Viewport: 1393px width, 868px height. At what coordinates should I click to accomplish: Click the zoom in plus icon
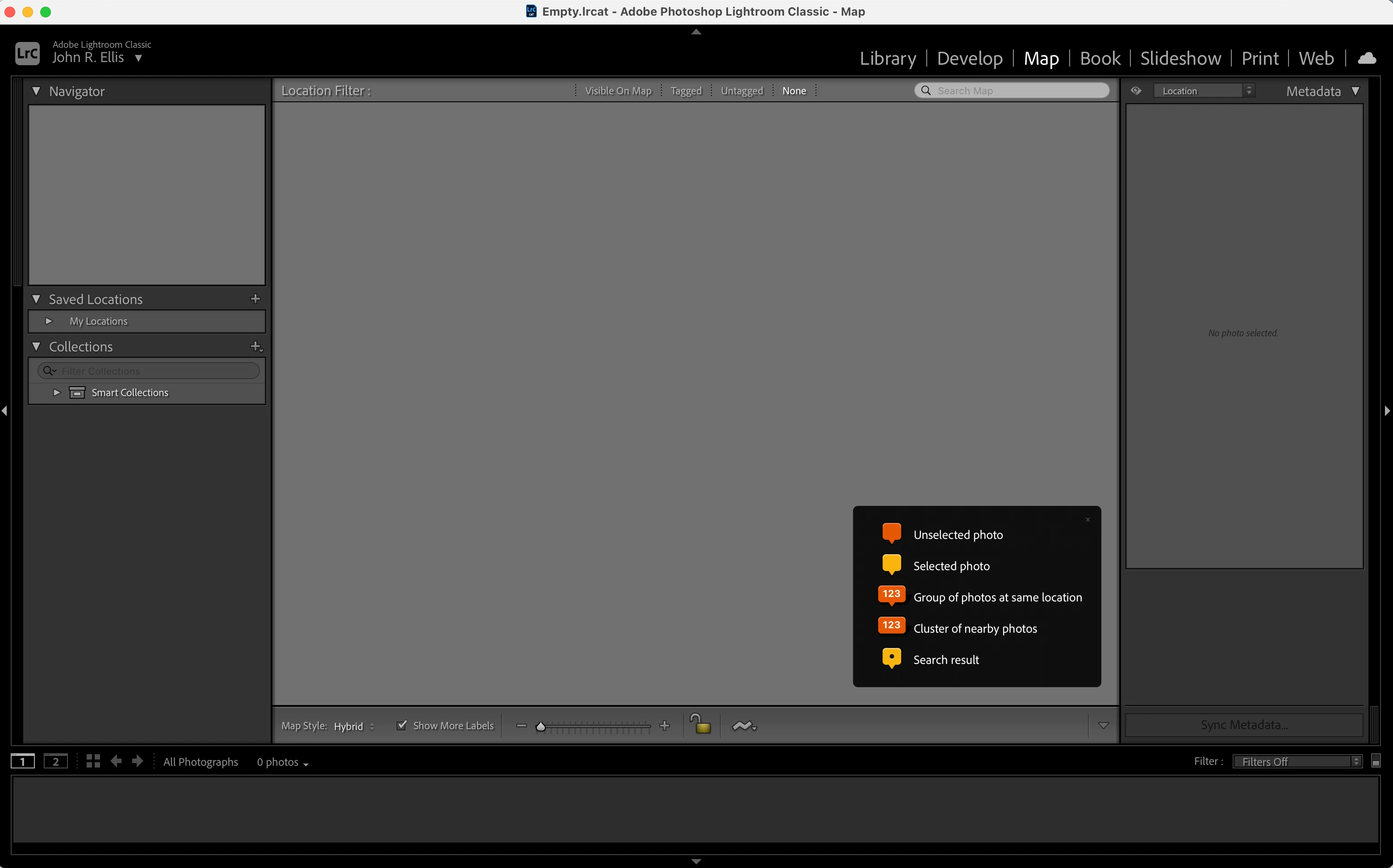point(665,726)
